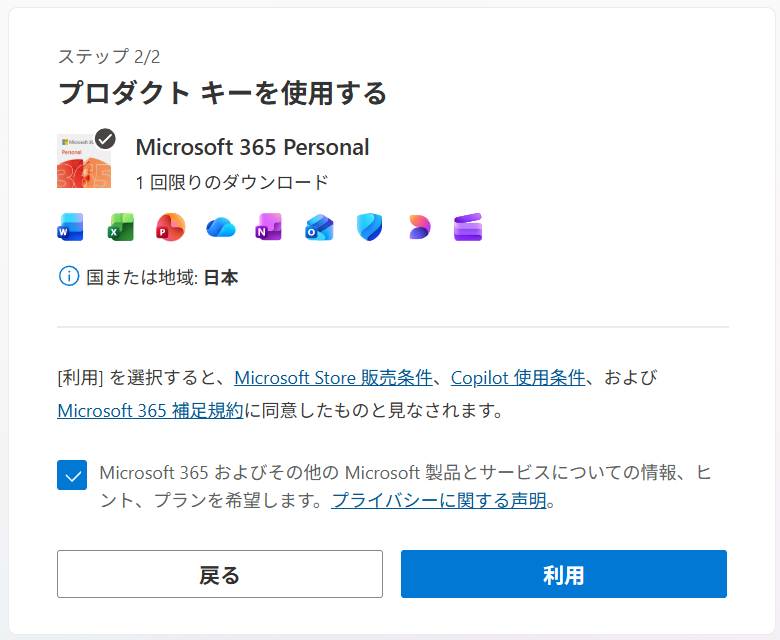Open the プライバシーに関する声明 link
The height and width of the screenshot is (640, 780).
click(x=439, y=500)
